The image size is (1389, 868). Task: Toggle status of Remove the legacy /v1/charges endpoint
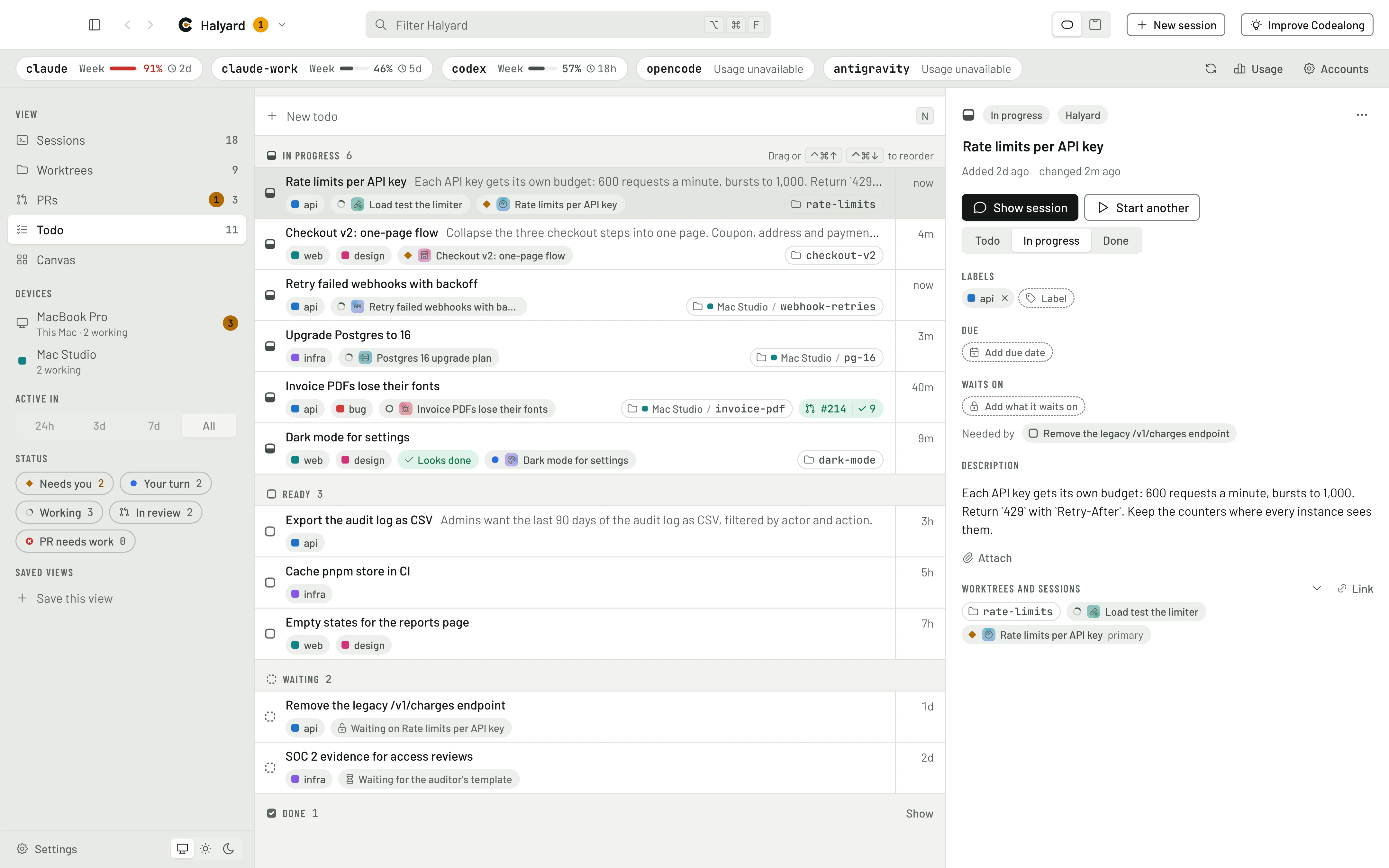tap(270, 717)
